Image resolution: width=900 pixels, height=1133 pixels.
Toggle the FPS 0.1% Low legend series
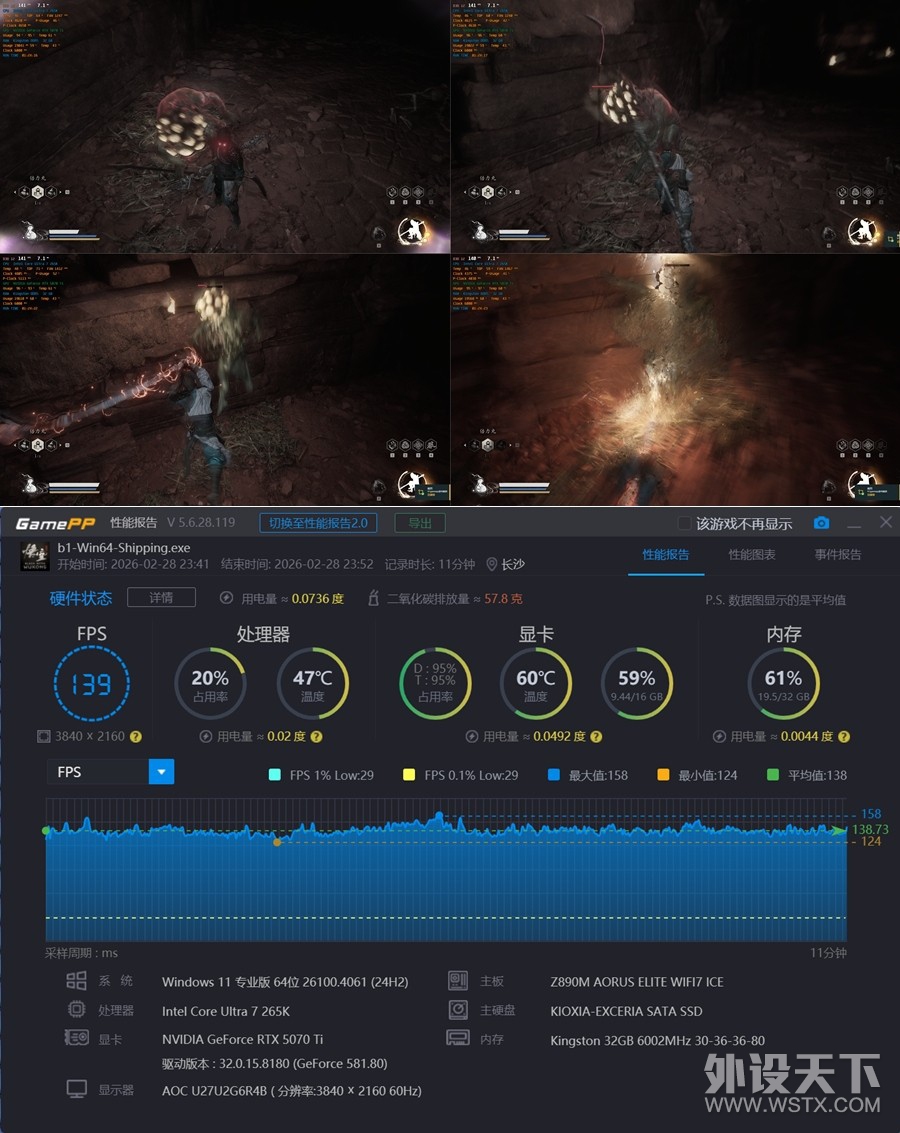click(x=408, y=775)
